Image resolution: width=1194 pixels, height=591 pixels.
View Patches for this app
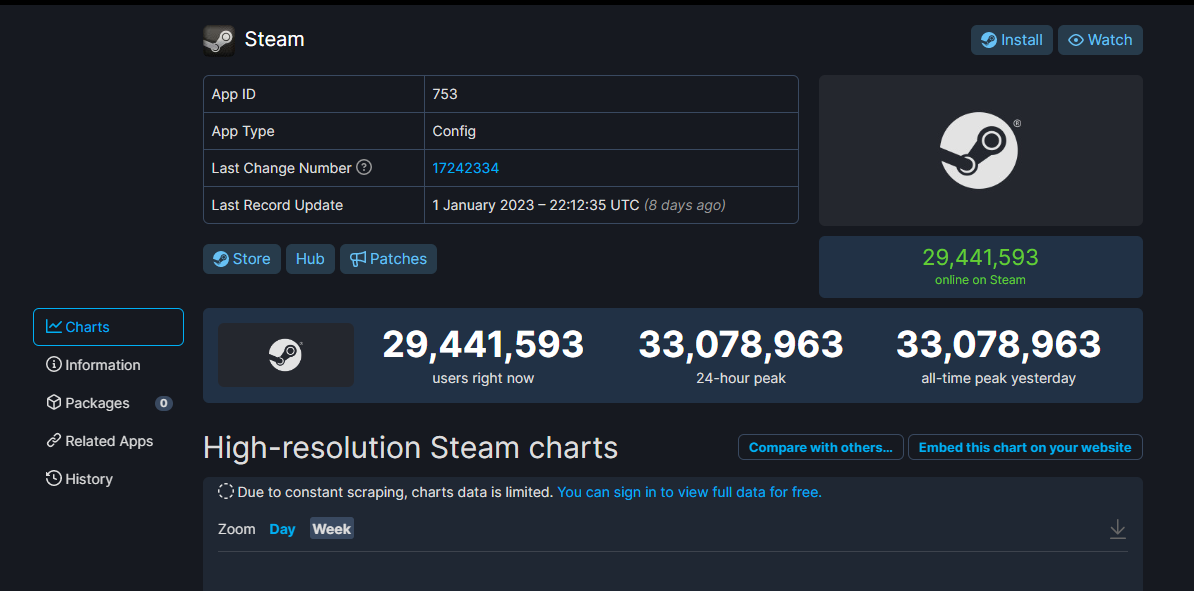pos(388,259)
